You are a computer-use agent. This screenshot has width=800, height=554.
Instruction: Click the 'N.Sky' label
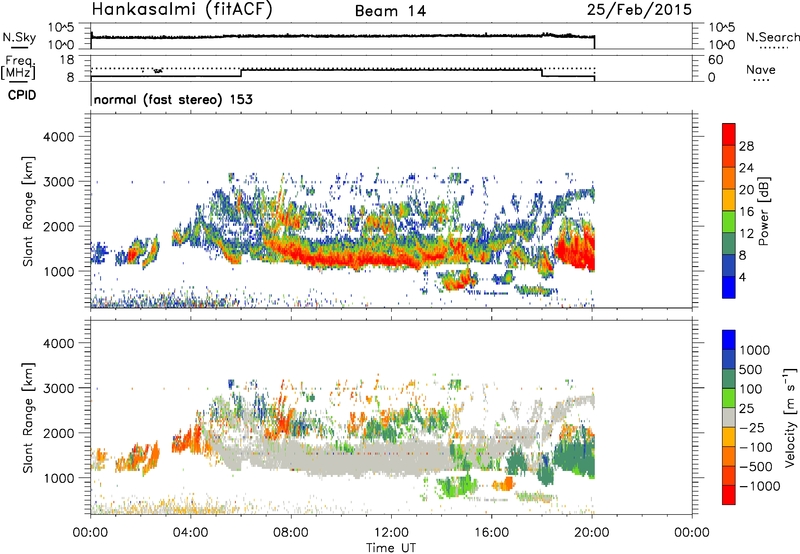[x=19, y=37]
